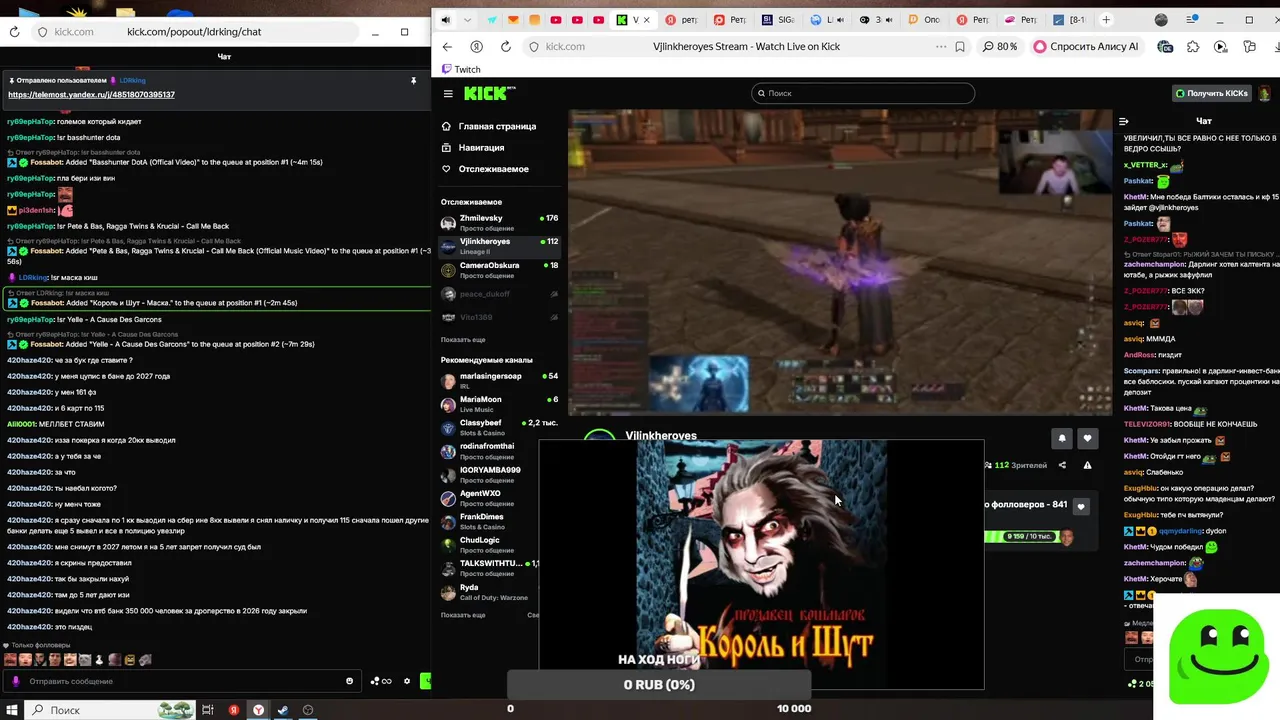Click heart button next to followers goal
Image resolution: width=1280 pixels, height=720 pixels.
(x=1080, y=506)
